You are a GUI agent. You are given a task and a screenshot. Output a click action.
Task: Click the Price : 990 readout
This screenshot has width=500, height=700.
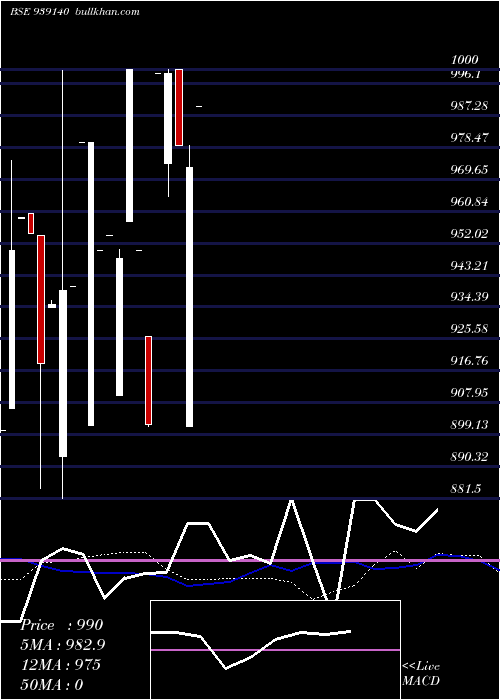[x=62, y=625]
